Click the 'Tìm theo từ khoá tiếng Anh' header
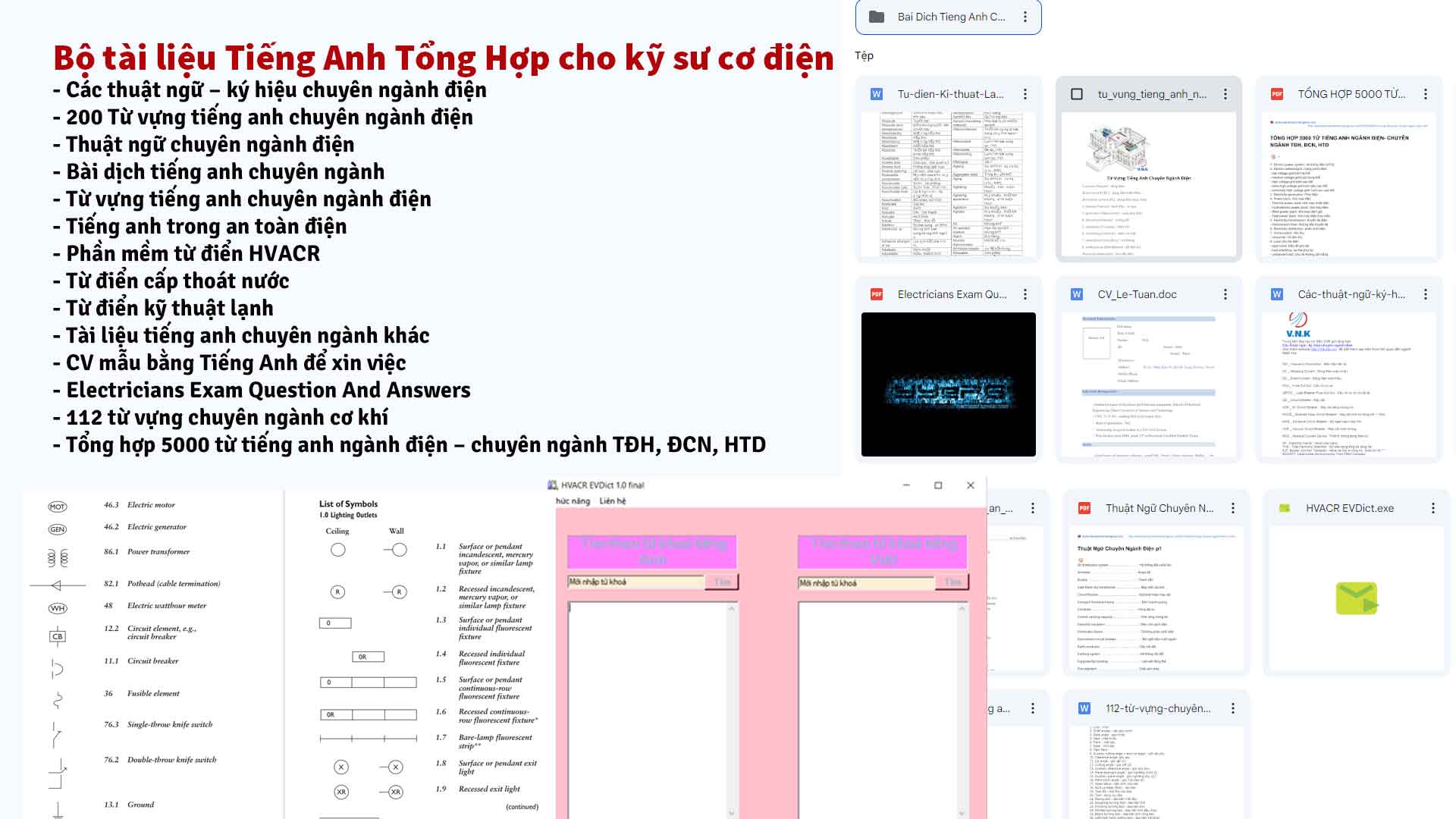 pyautogui.click(x=652, y=552)
